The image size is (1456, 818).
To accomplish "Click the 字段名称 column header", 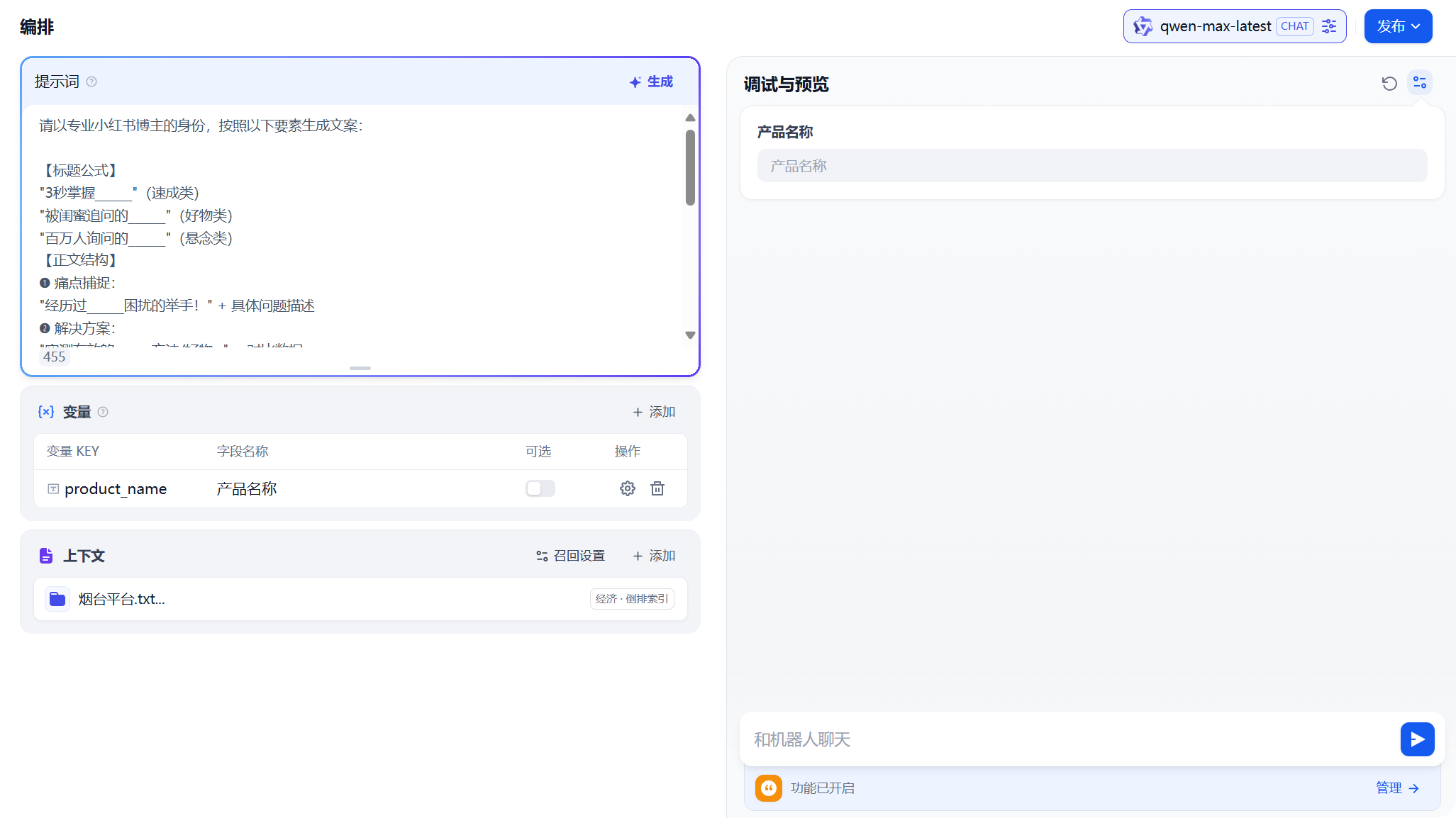I will pos(243,452).
